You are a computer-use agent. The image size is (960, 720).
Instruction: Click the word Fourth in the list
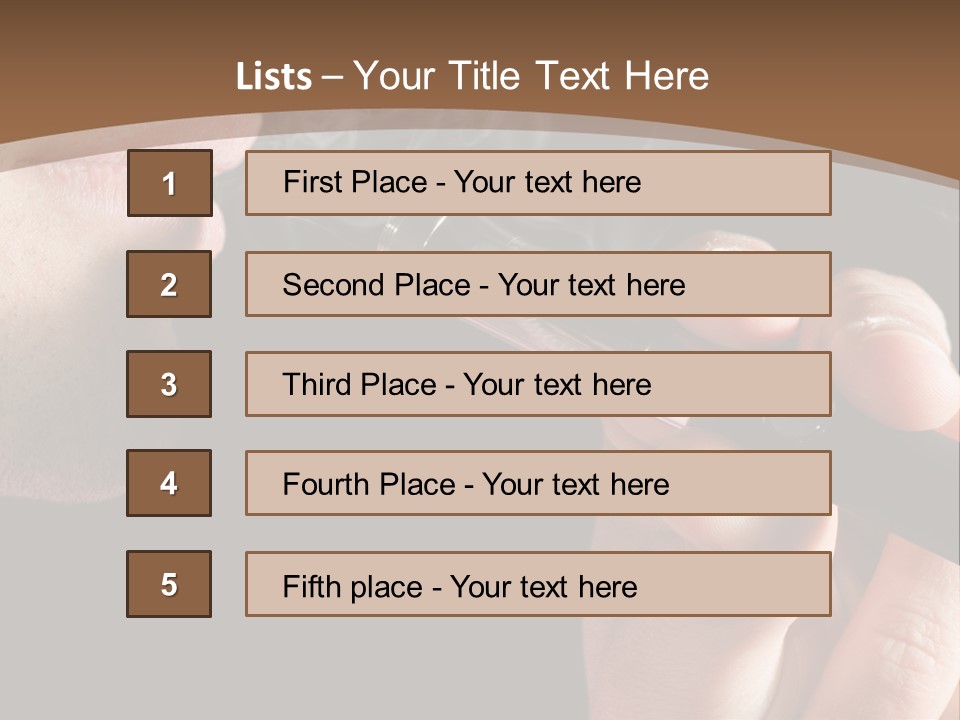[x=325, y=484]
